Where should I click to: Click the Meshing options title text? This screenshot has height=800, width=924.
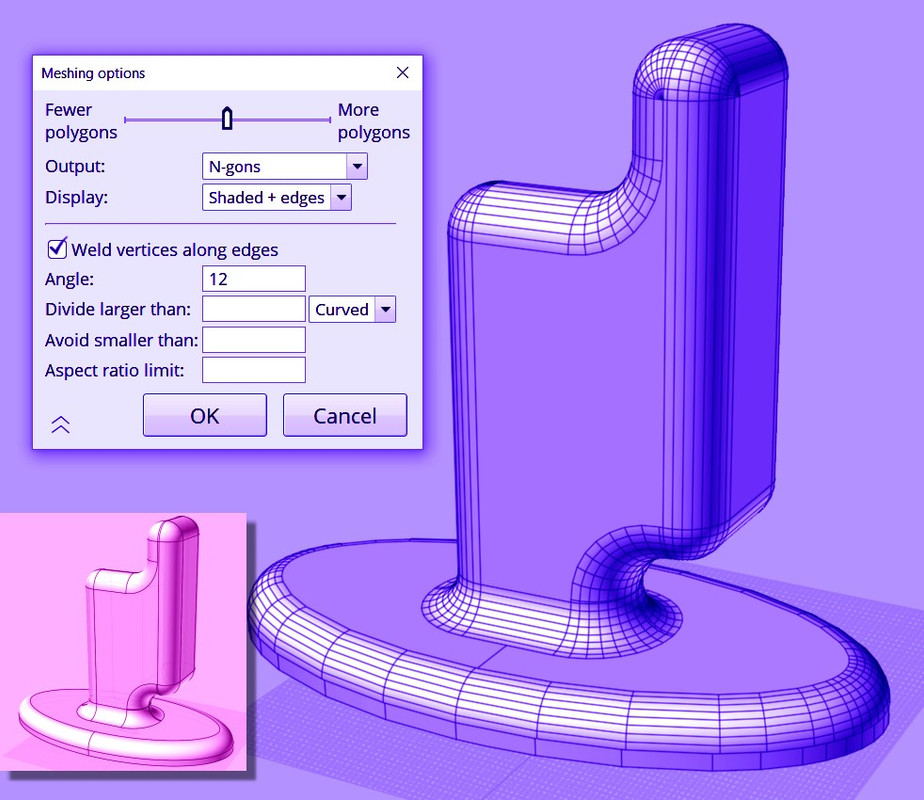[93, 73]
